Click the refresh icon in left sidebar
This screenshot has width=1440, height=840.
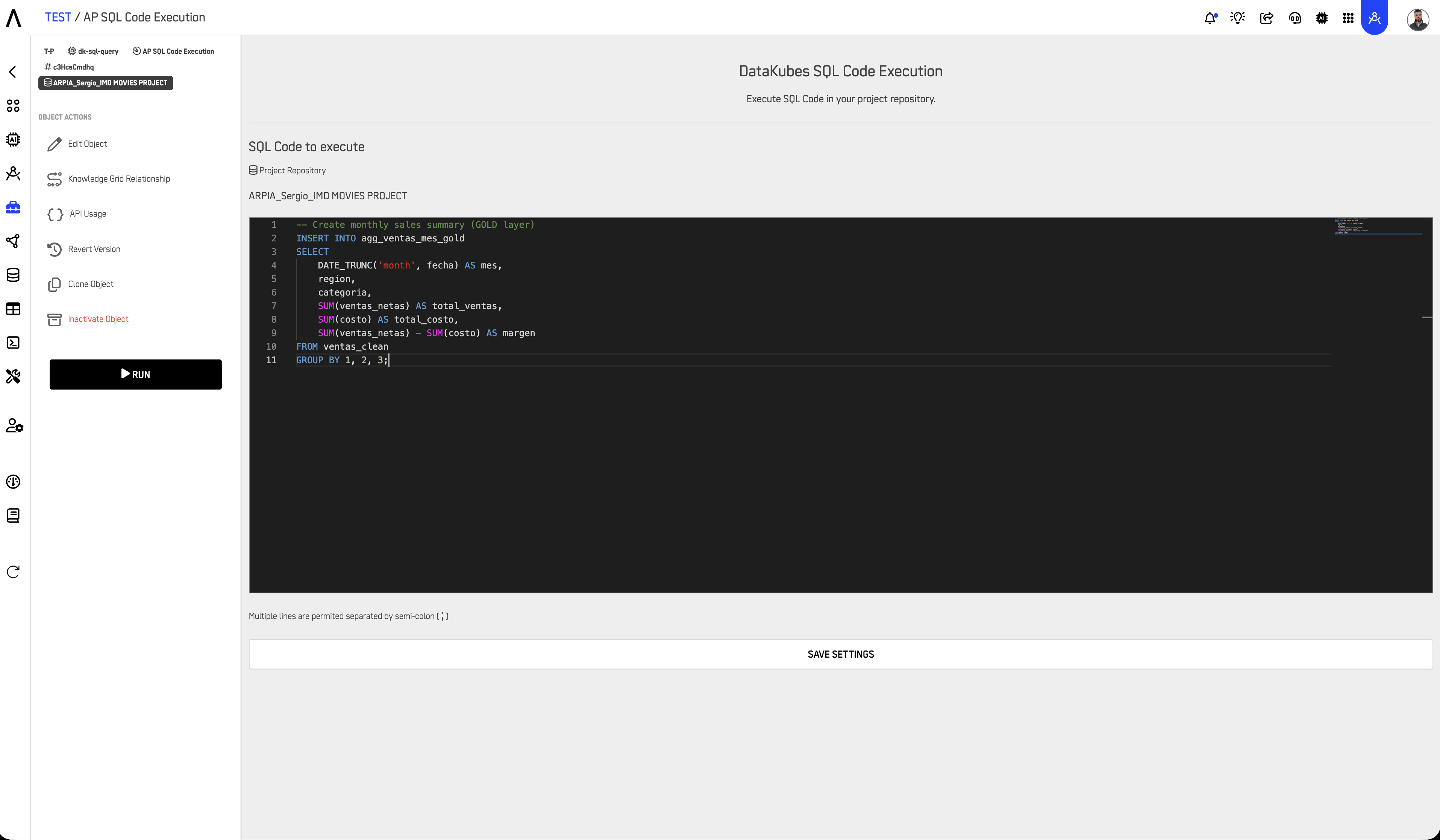point(13,572)
